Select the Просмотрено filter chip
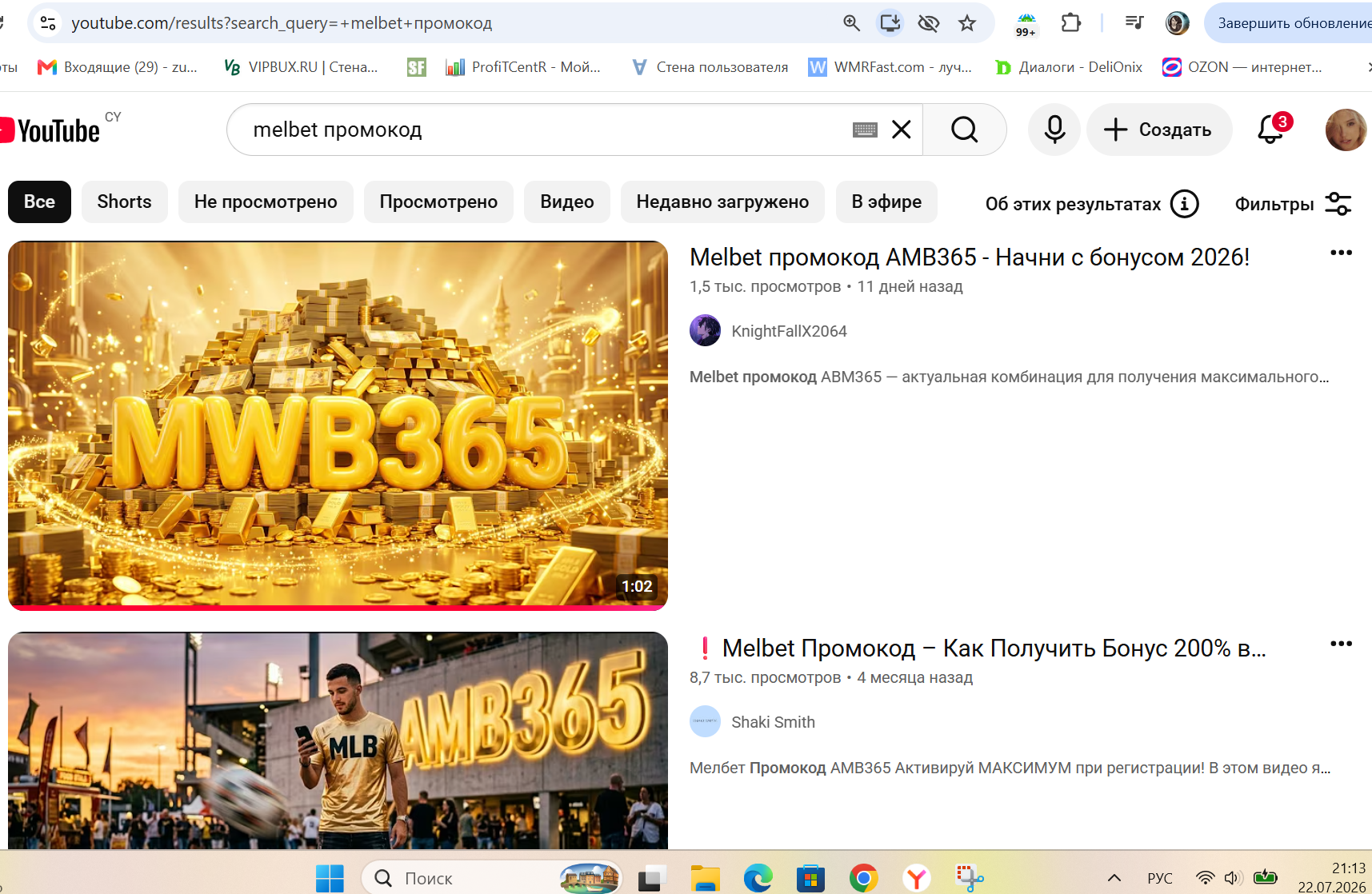Viewport: 1372px width, 894px height. click(x=438, y=202)
